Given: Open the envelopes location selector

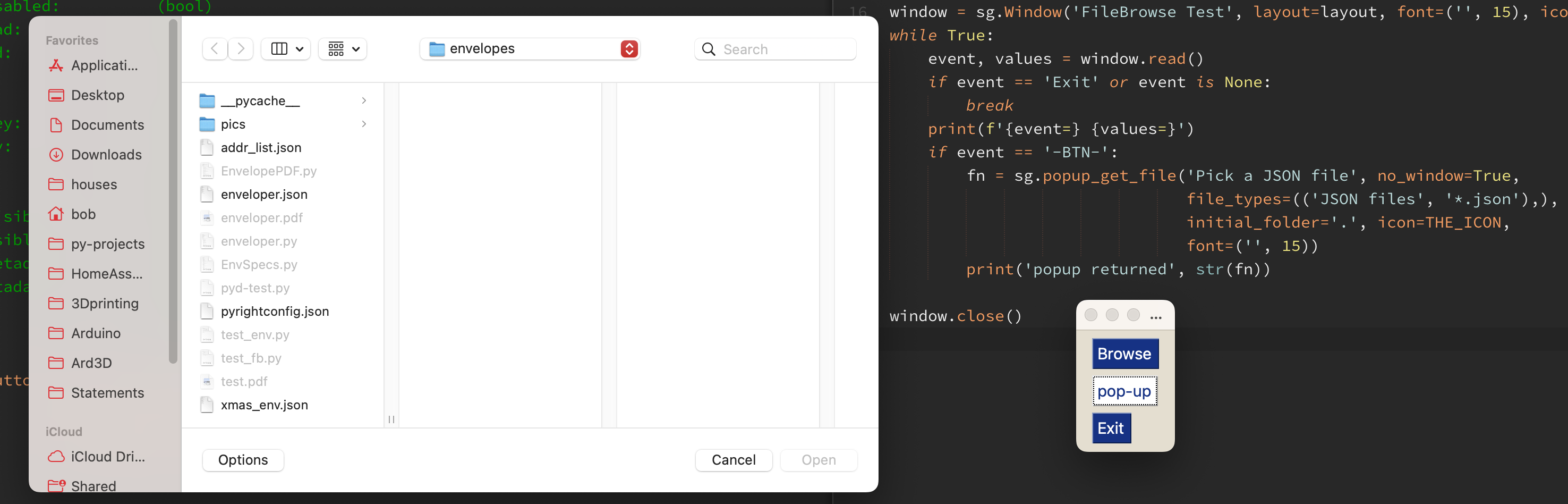Looking at the screenshot, I should [529, 49].
